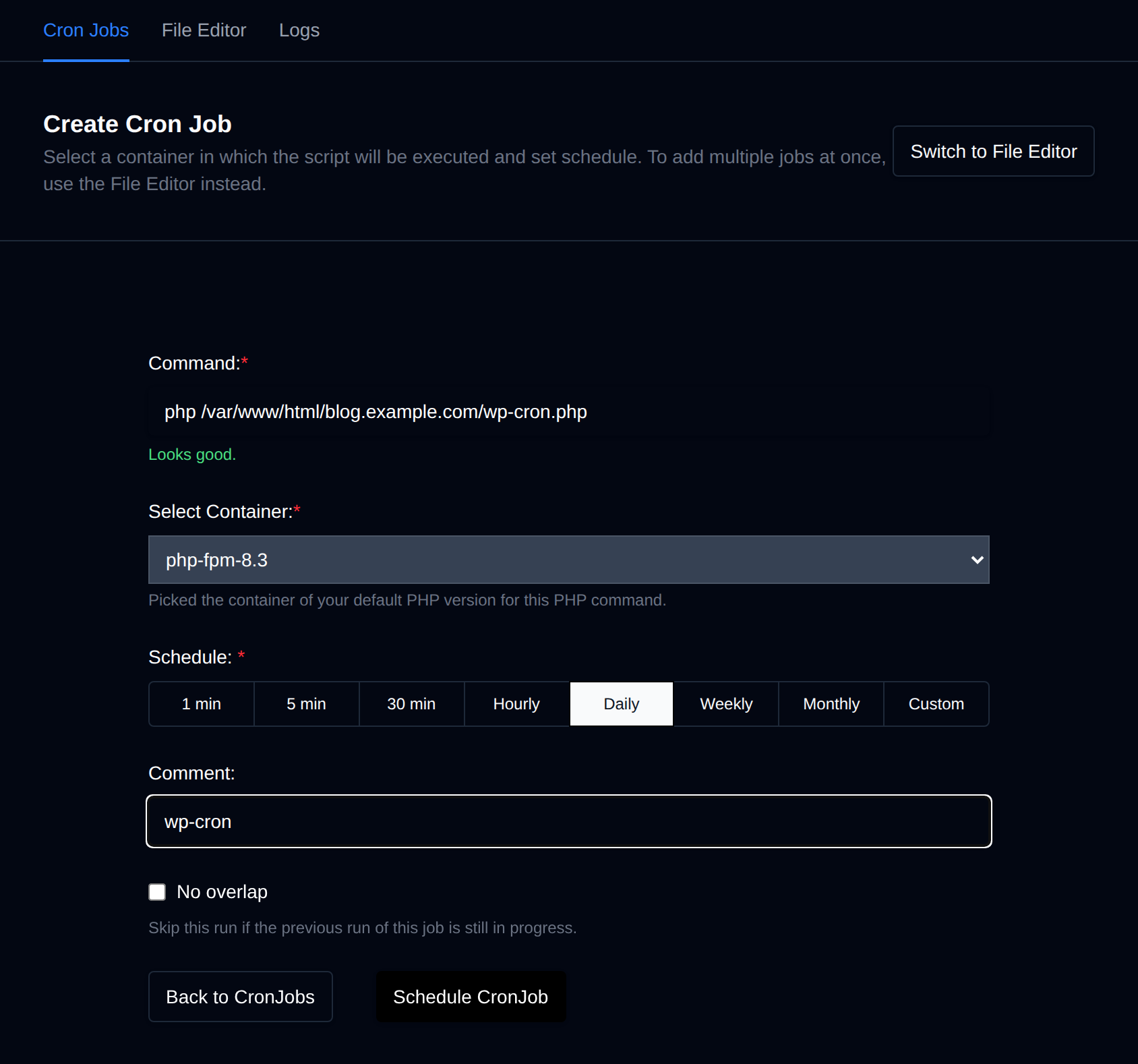Click the 'Looks good.' validation message
Image resolution: width=1138 pixels, height=1064 pixels.
click(192, 454)
